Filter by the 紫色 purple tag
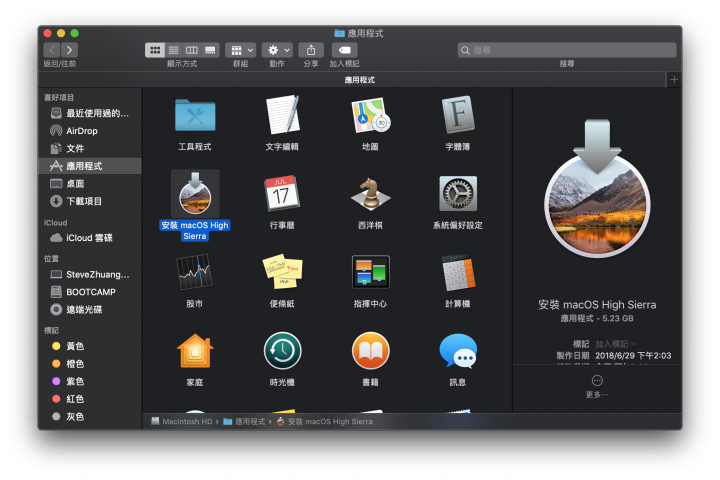The image size is (720, 480). (90, 381)
